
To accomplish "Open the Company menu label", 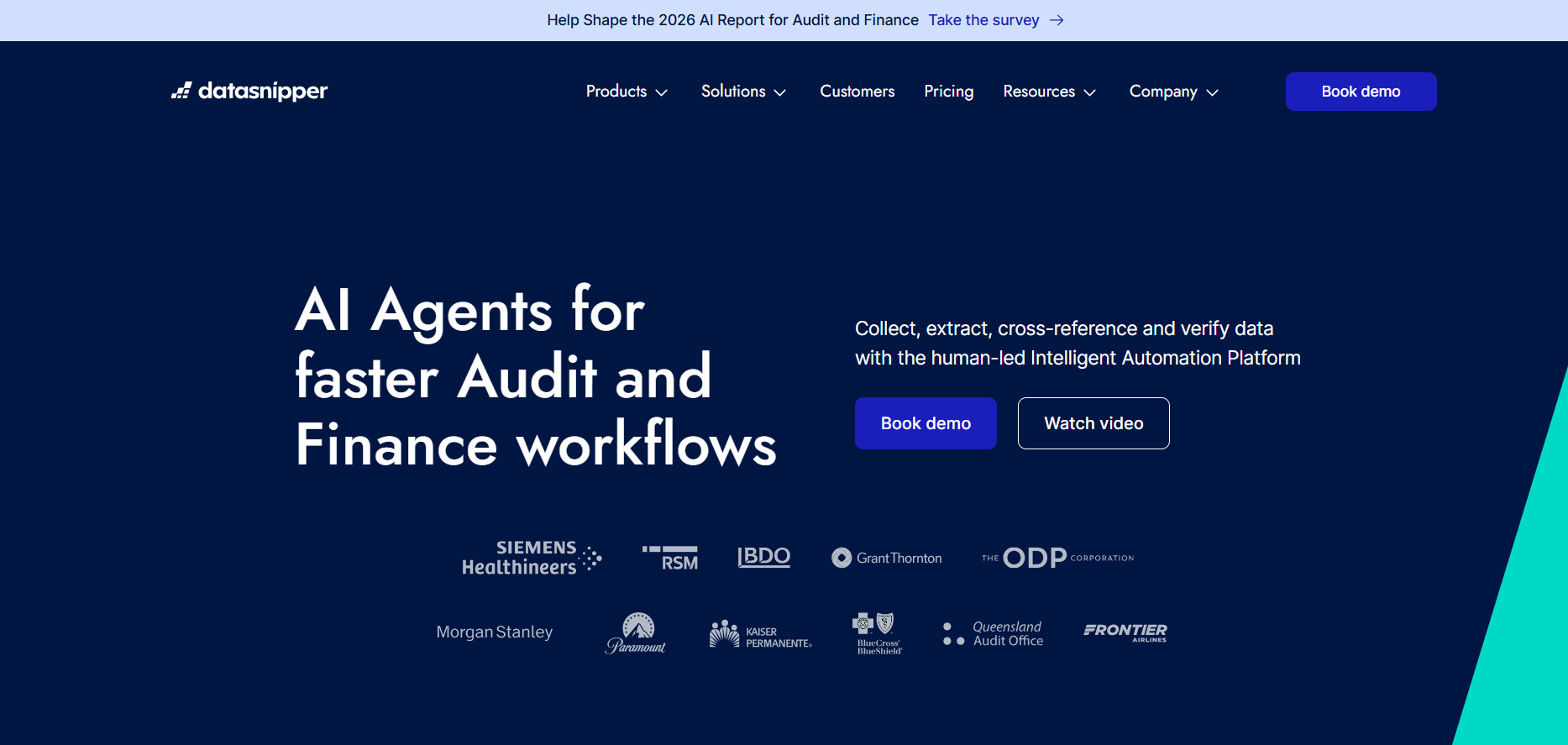I will pyautogui.click(x=1163, y=91).
